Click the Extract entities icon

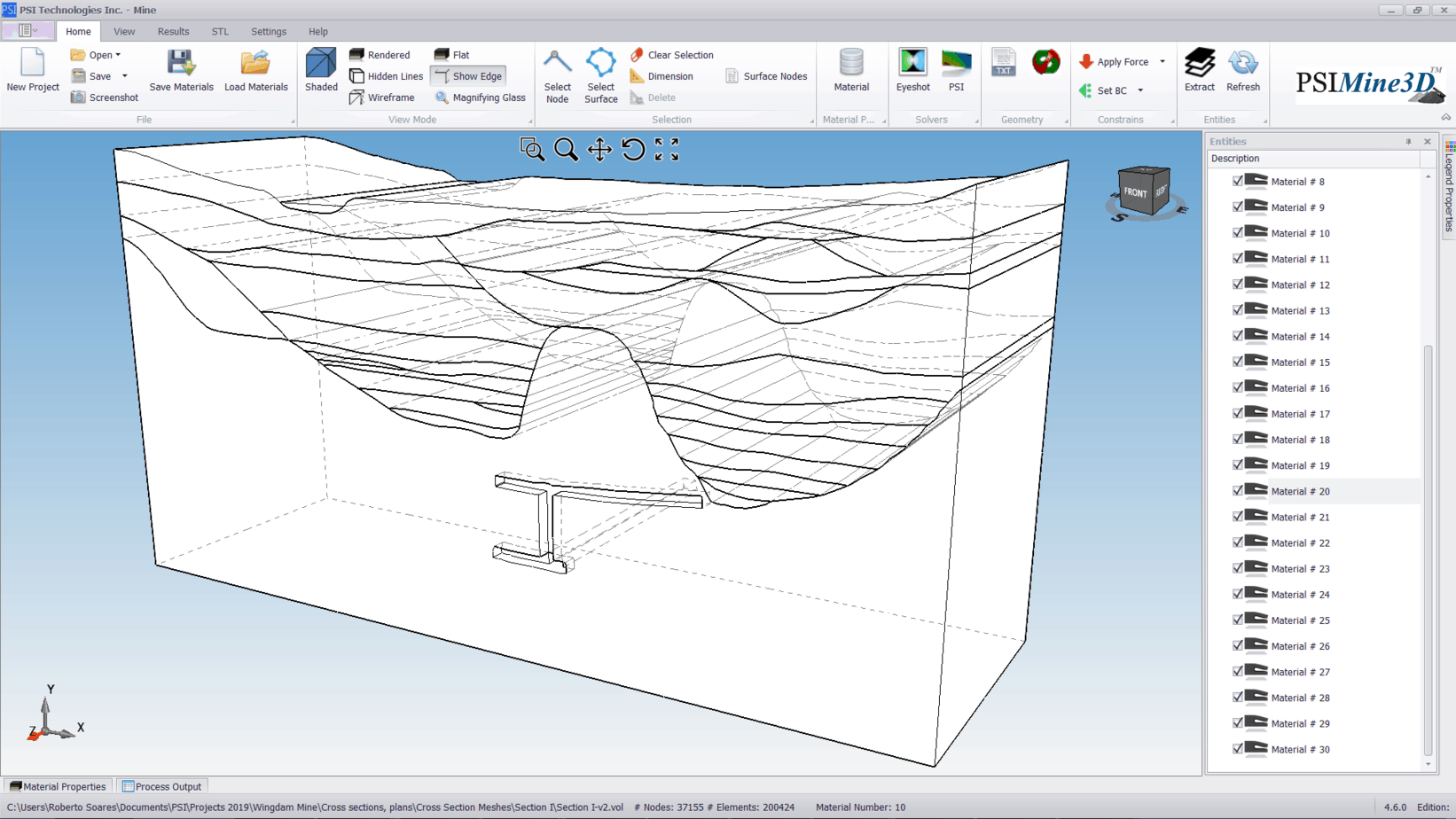click(1200, 70)
